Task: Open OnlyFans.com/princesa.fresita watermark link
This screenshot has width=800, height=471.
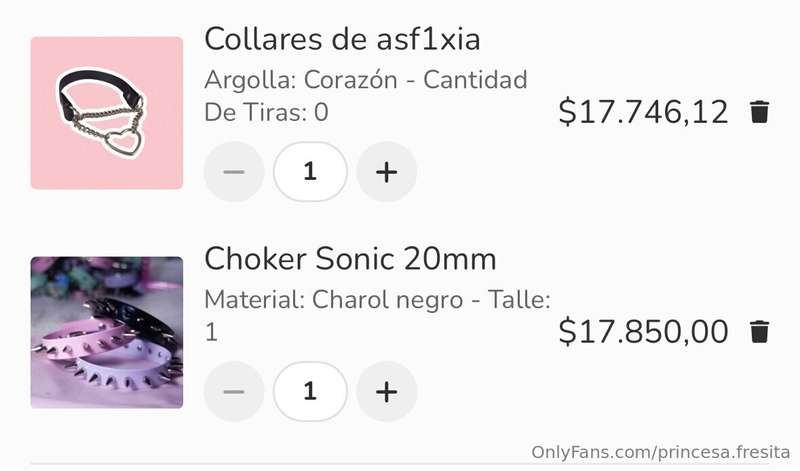Action: [660, 452]
